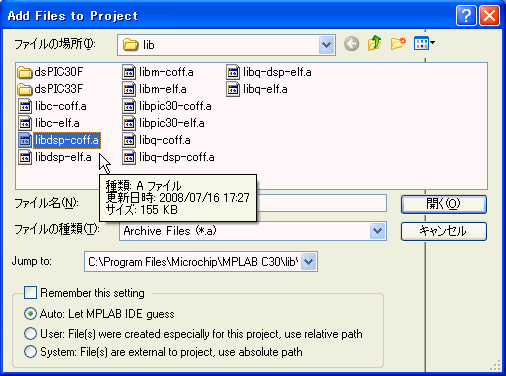
Task: Click the up one level folder icon
Action: point(375,43)
